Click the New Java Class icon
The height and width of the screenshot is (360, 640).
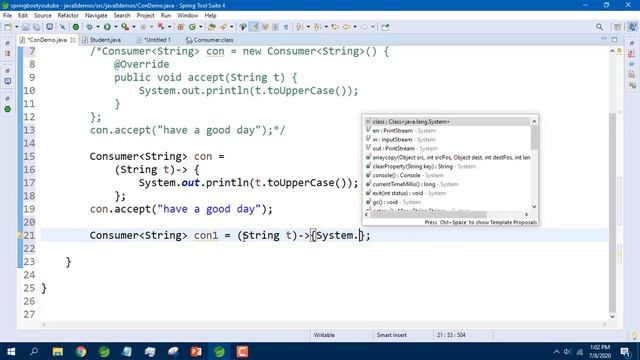[x=192, y=27]
